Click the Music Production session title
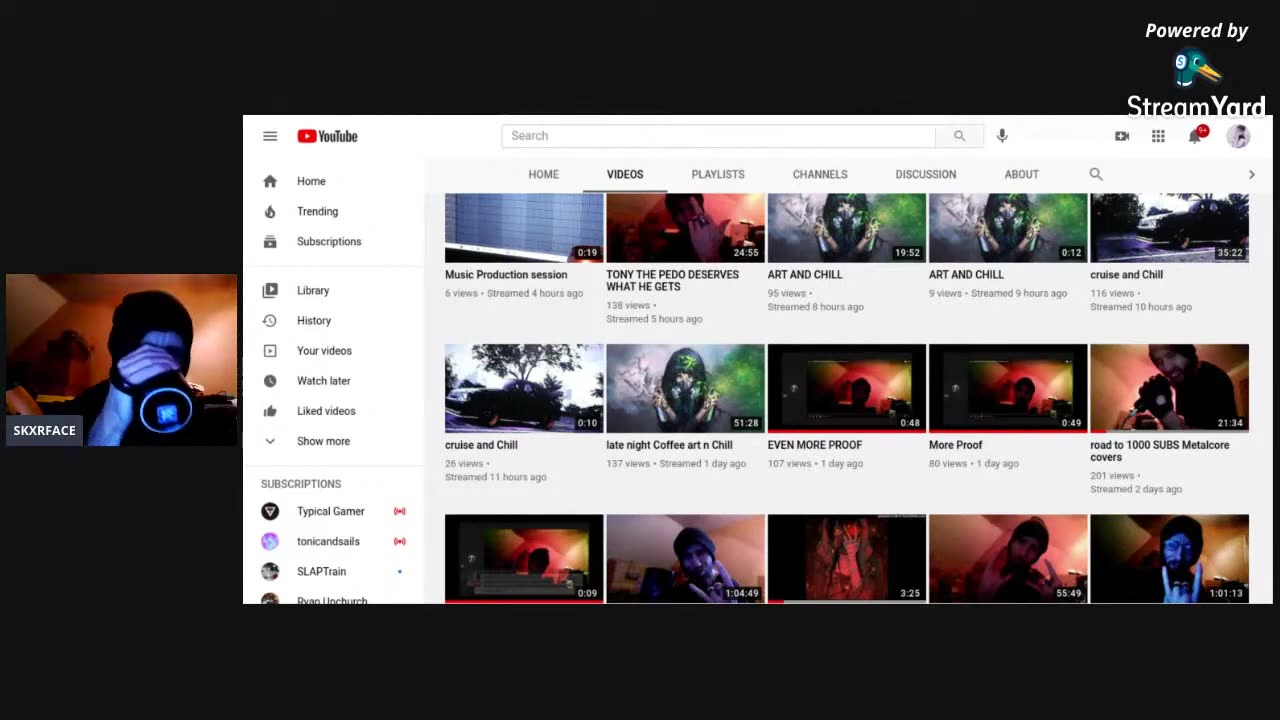The height and width of the screenshot is (720, 1280). 506,275
